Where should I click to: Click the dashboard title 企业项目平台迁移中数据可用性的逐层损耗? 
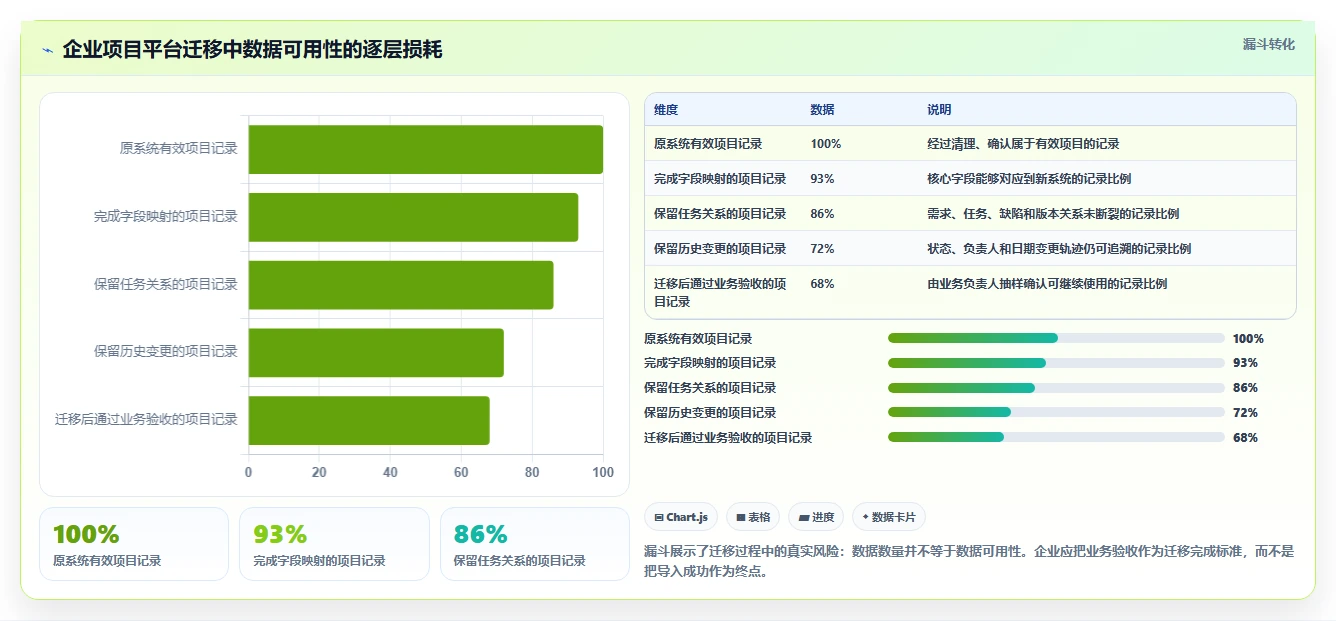click(x=252, y=50)
